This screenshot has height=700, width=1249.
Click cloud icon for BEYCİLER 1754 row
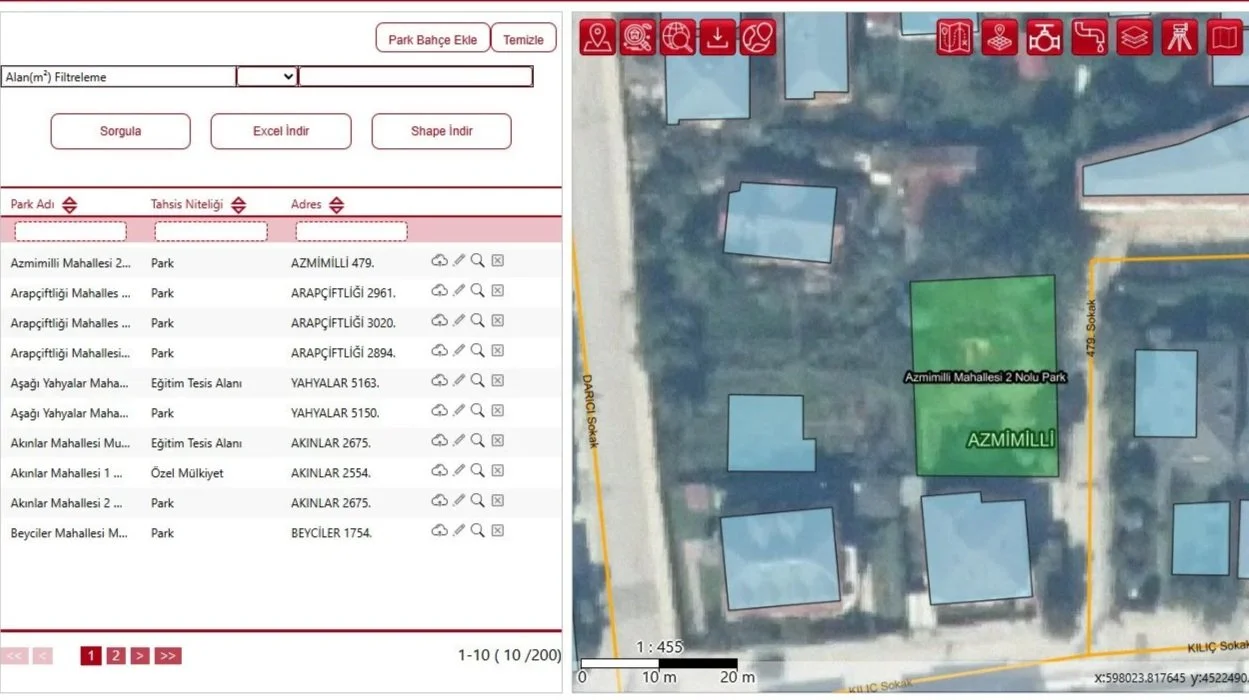coord(439,531)
